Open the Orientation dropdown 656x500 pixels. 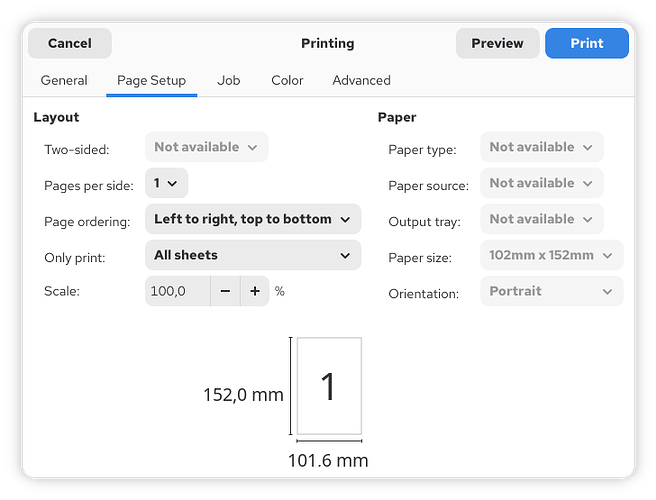pos(551,291)
